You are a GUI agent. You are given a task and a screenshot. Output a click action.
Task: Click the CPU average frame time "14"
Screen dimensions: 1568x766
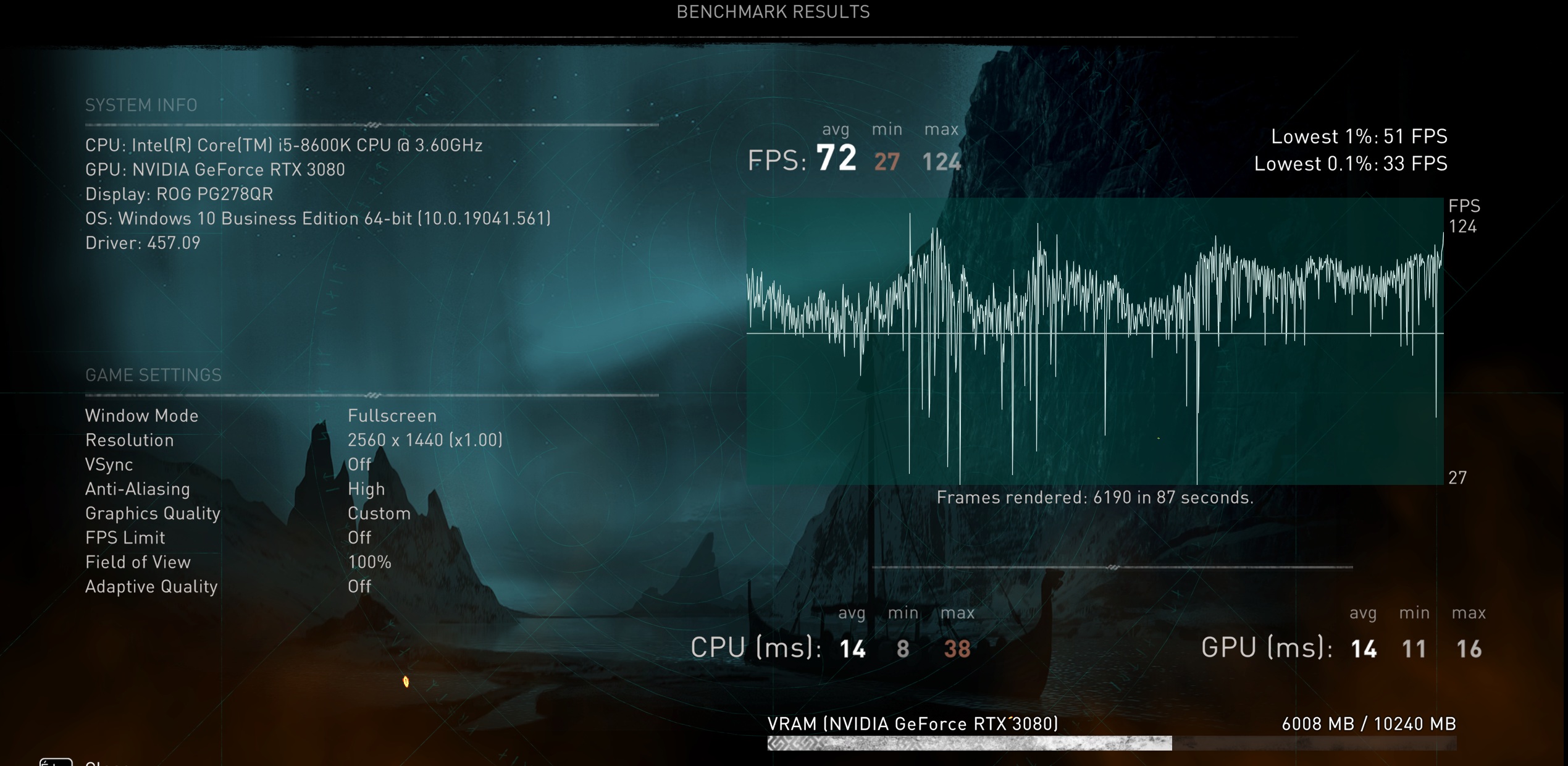[852, 649]
